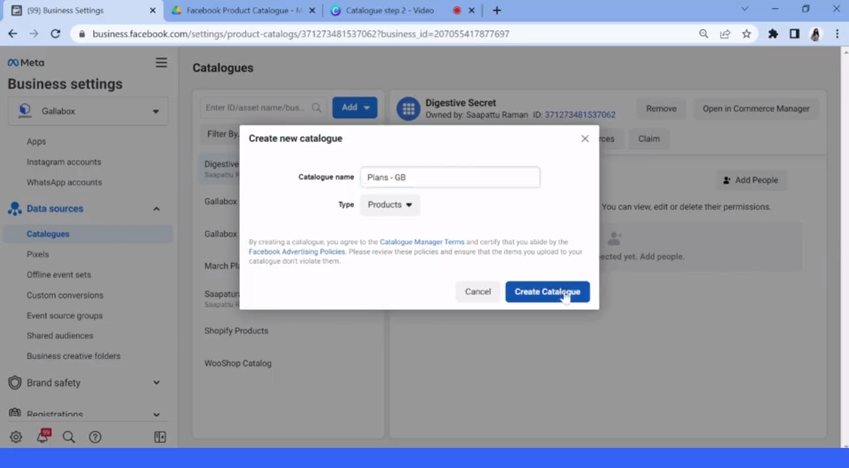Open the help question mark icon
The height and width of the screenshot is (468, 849).
(x=95, y=437)
